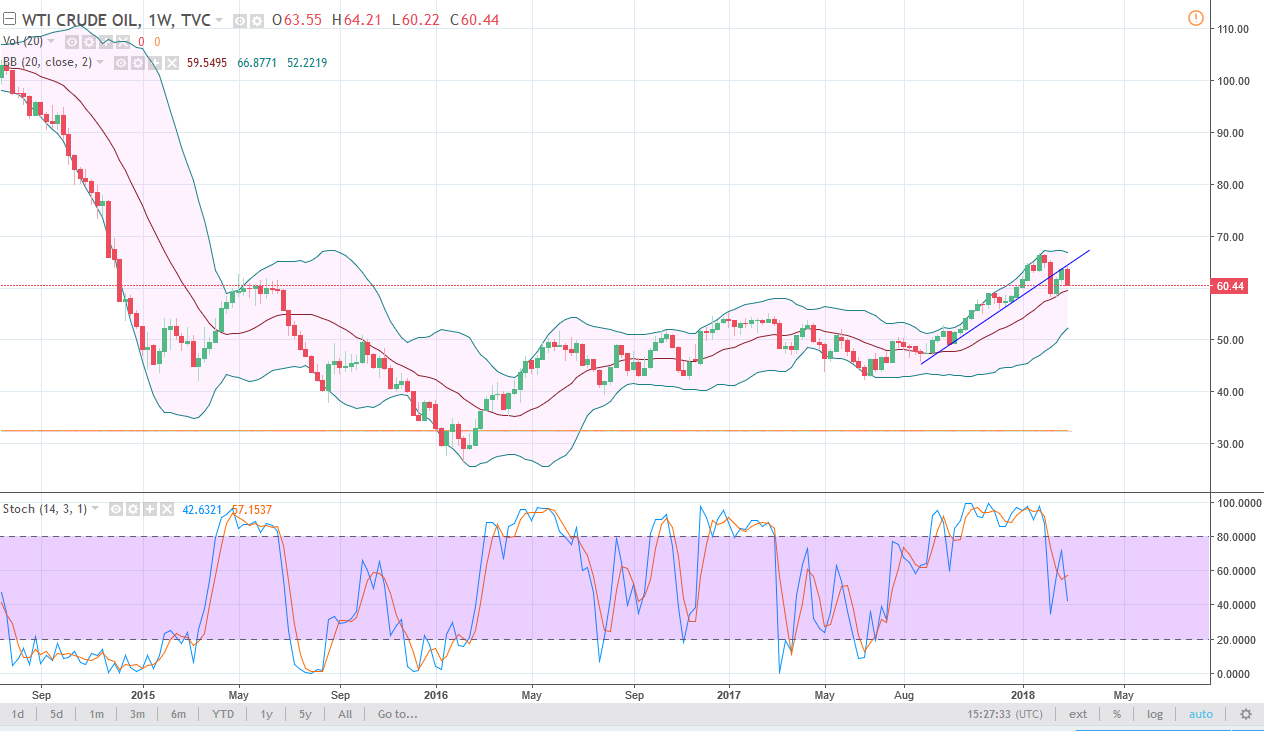
Task: Remove the Stoch indicator with X
Action: click(165, 509)
